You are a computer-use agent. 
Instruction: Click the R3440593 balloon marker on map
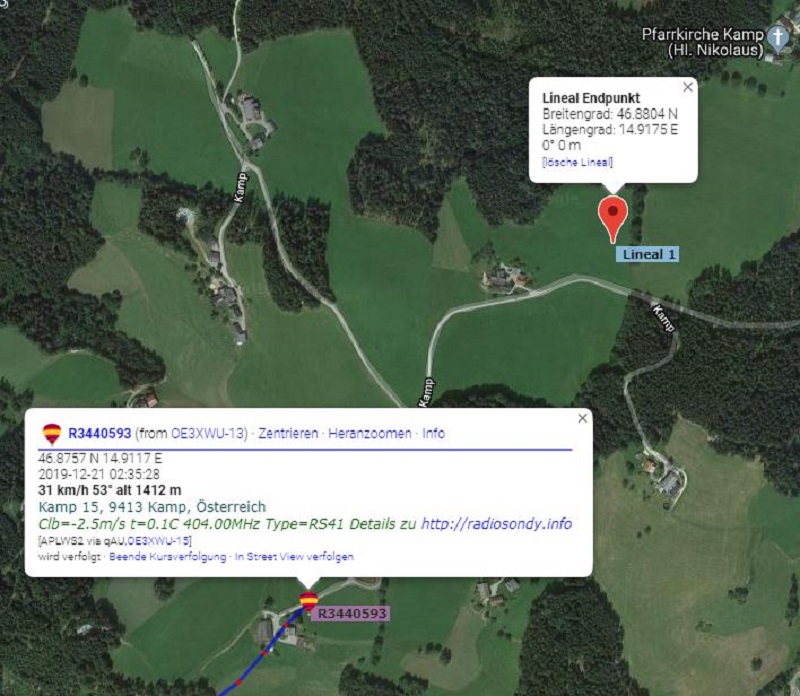pyautogui.click(x=308, y=601)
